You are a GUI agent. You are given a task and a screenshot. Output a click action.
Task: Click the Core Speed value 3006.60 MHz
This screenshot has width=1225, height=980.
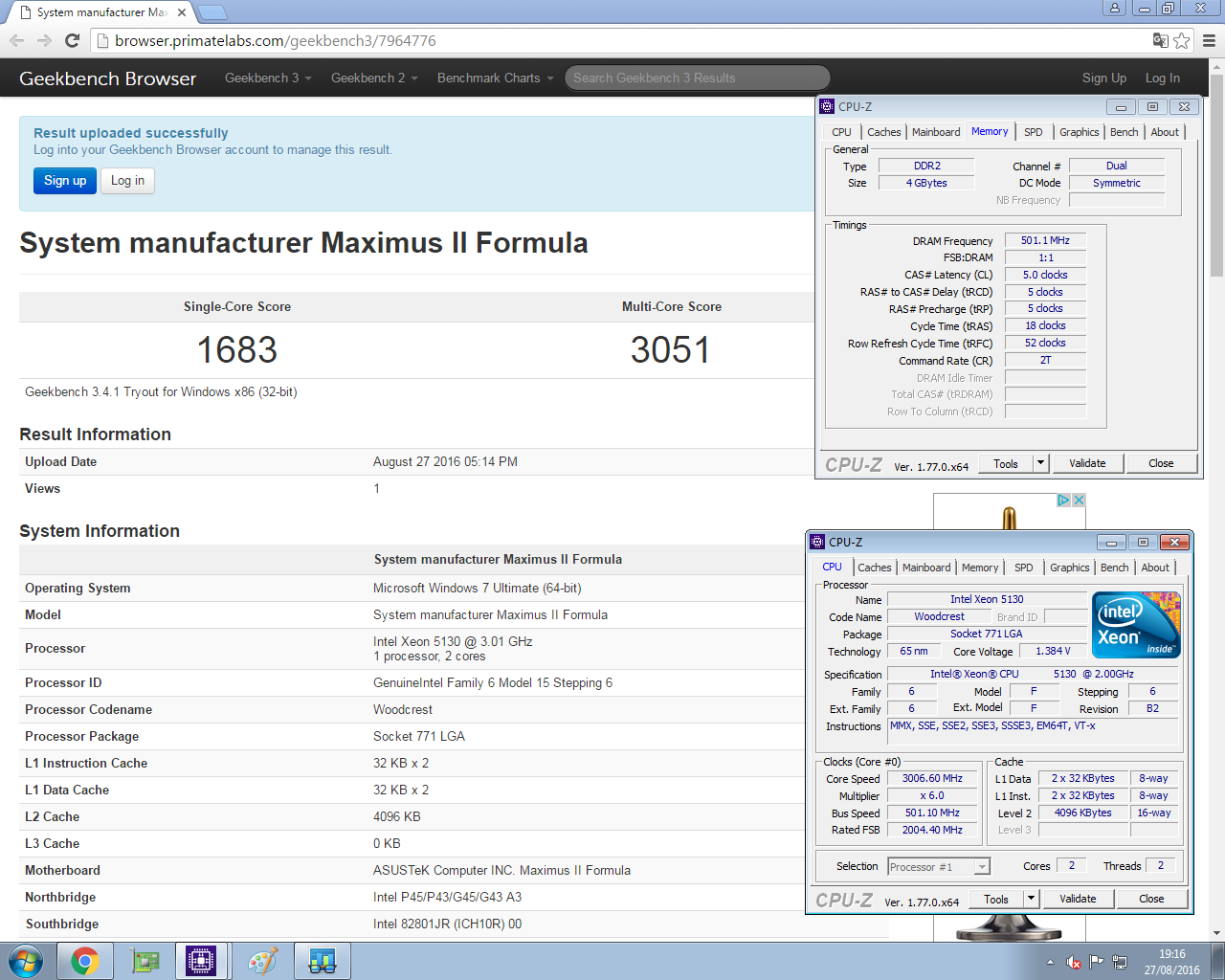tap(932, 778)
